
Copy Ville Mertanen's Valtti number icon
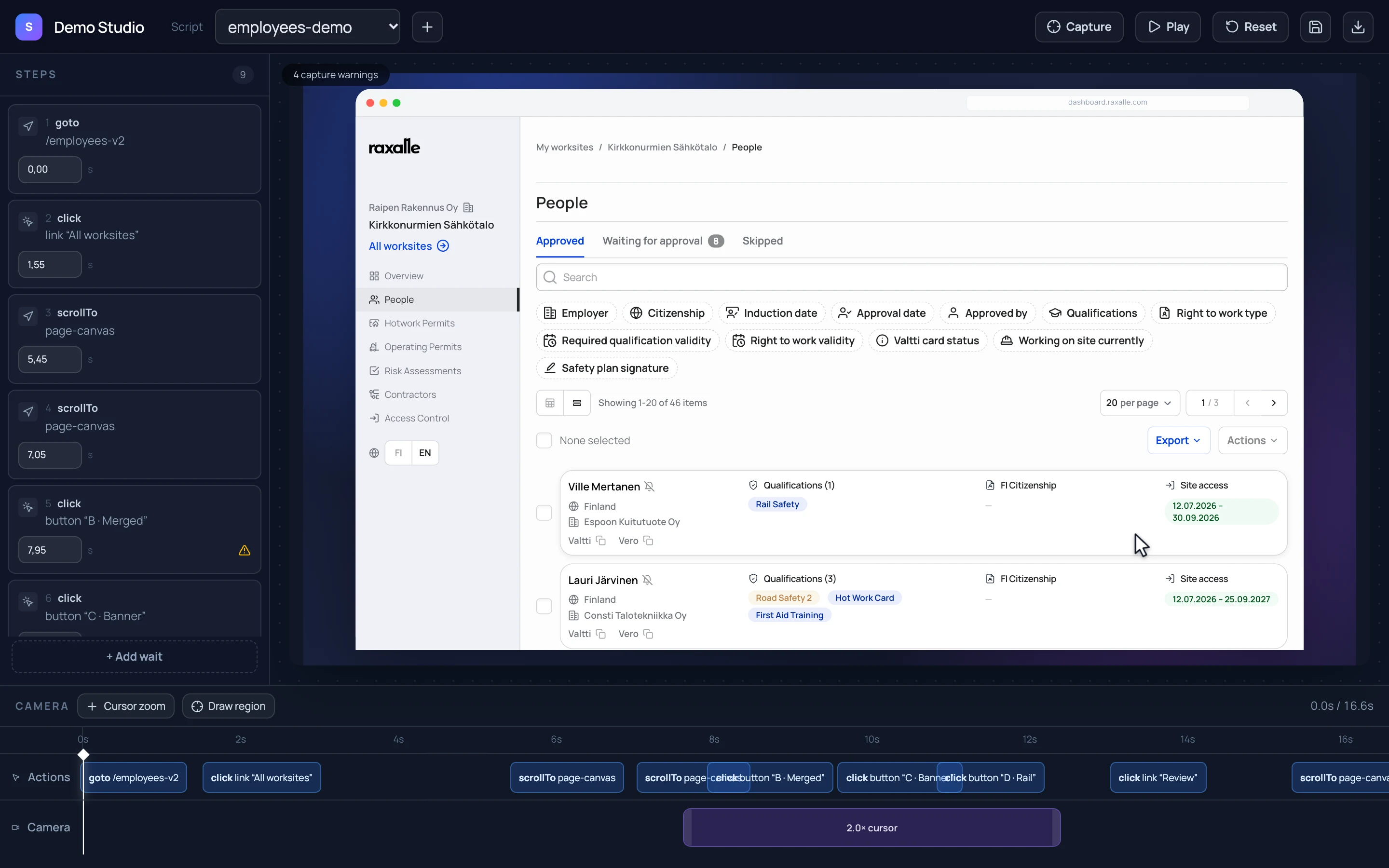pyautogui.click(x=600, y=541)
